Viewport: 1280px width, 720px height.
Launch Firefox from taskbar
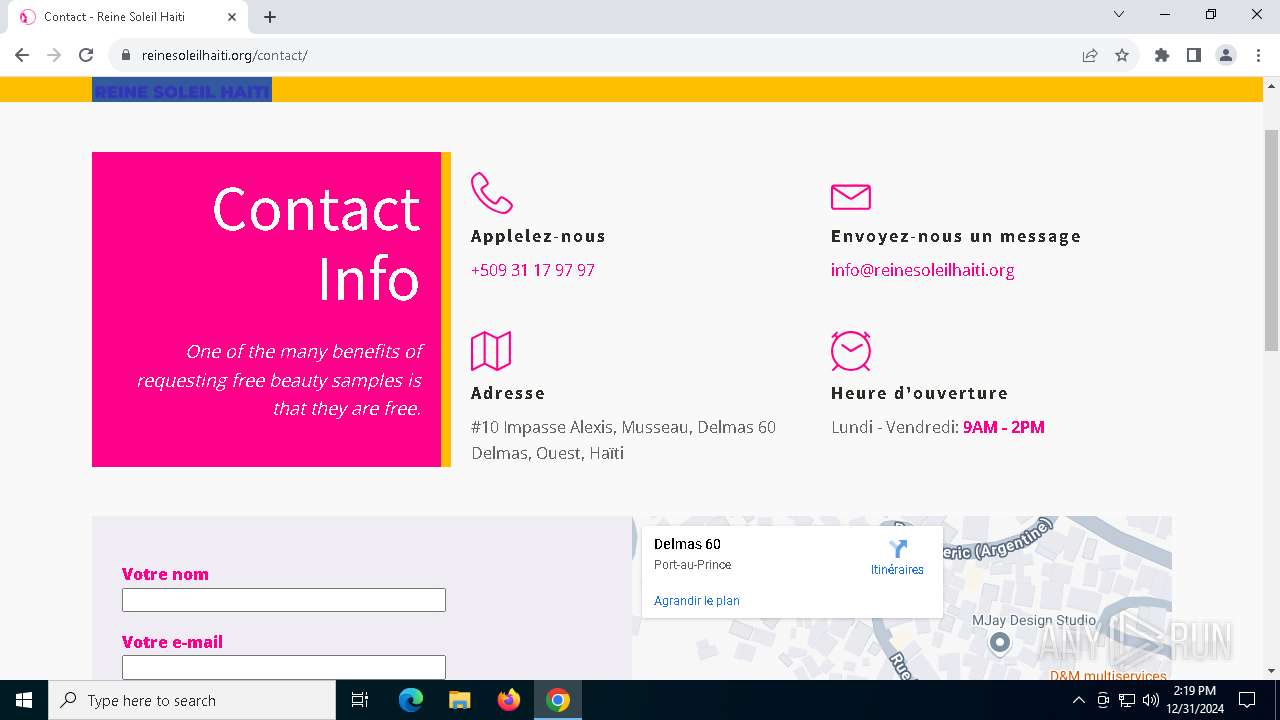[509, 700]
